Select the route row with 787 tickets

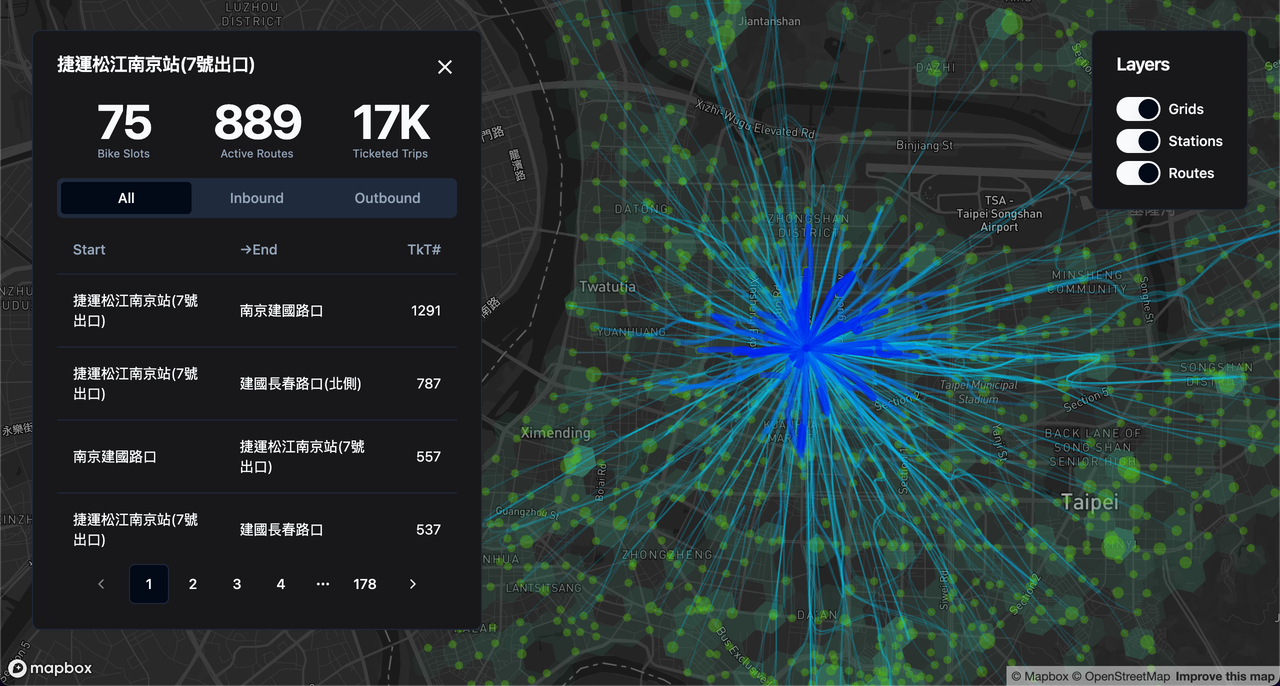tap(257, 384)
